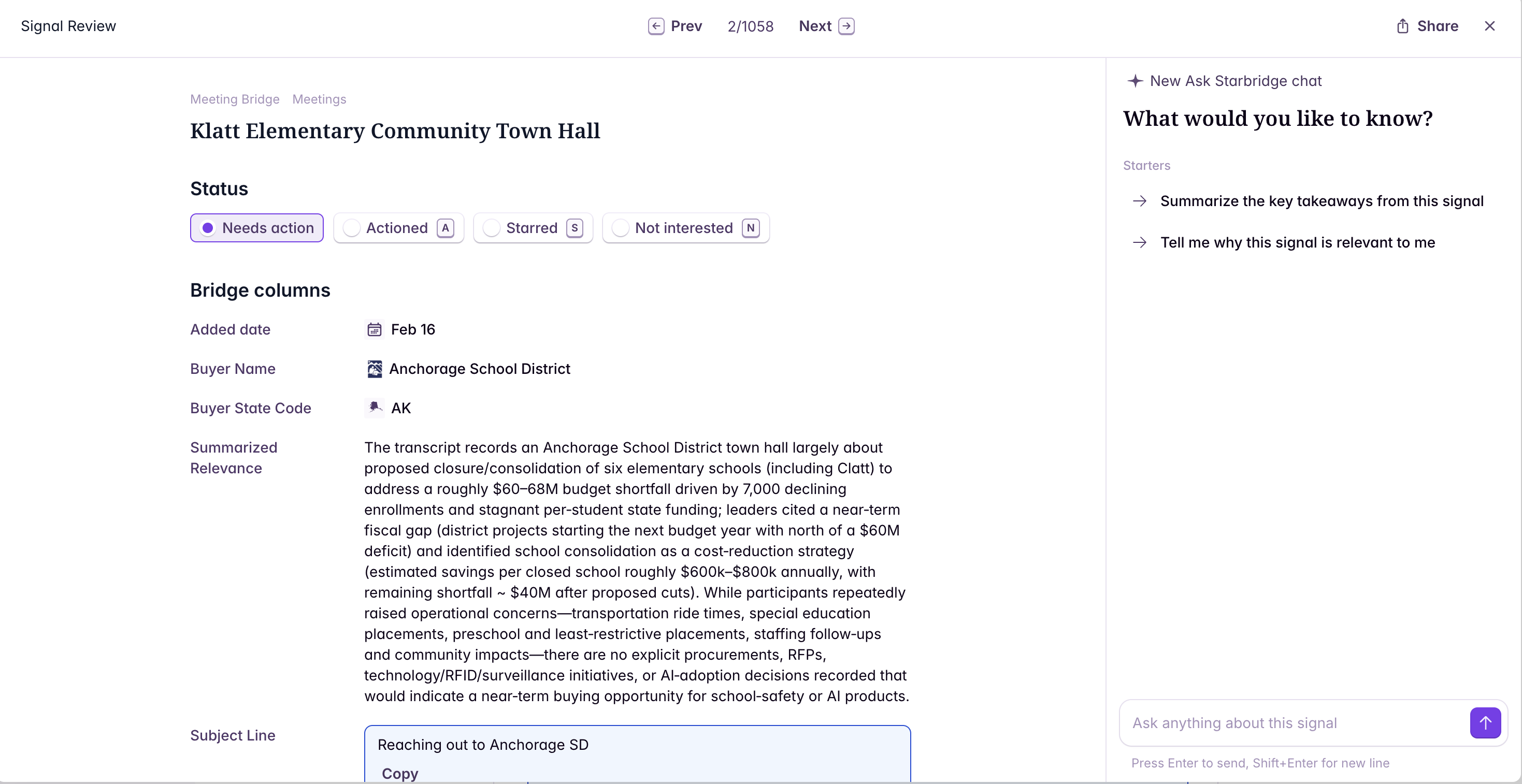This screenshot has width=1522, height=784.
Task: Pick the why-relevant-to-me starter
Action: click(x=1297, y=242)
